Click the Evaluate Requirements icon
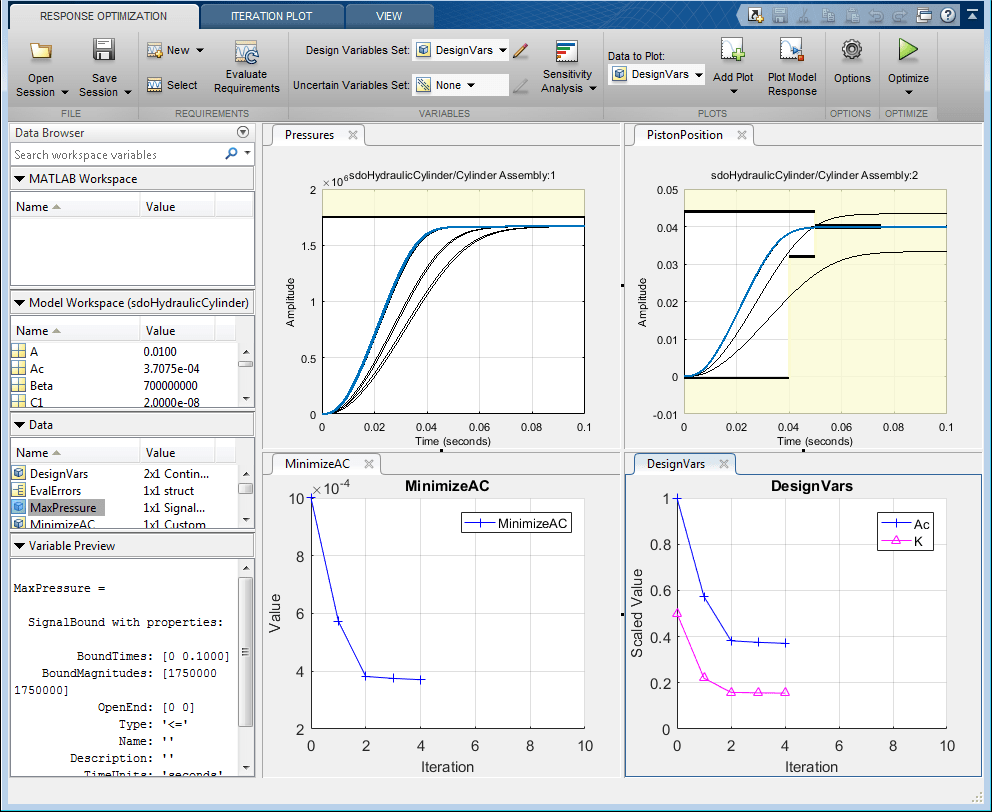The height and width of the screenshot is (812, 992). (246, 54)
